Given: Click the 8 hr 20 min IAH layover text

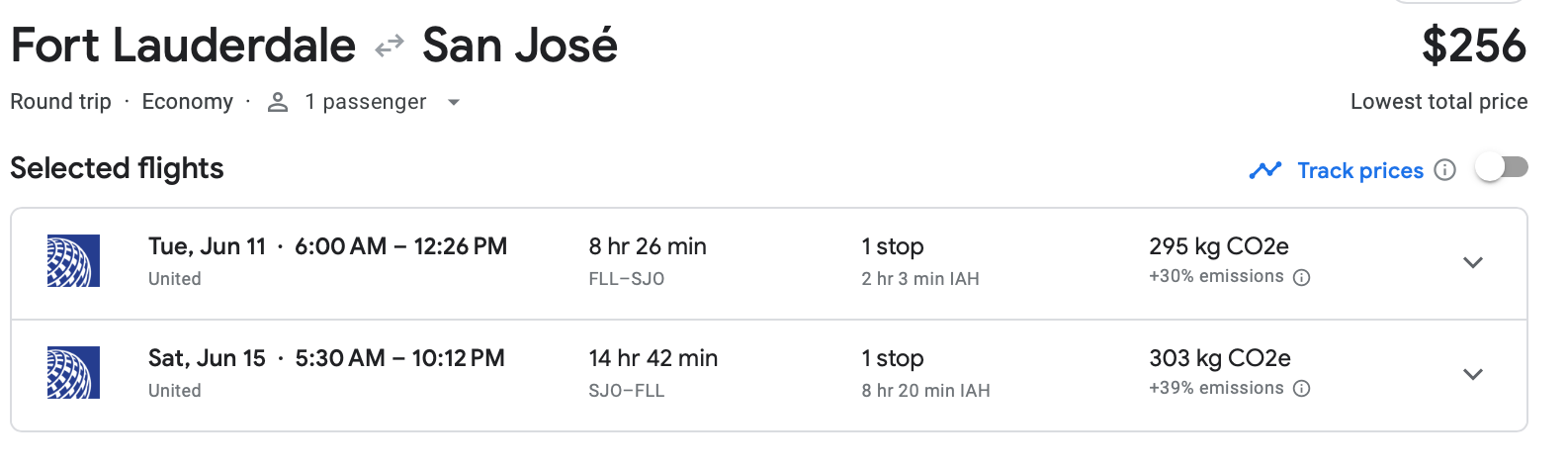Looking at the screenshot, I should [x=925, y=391].
